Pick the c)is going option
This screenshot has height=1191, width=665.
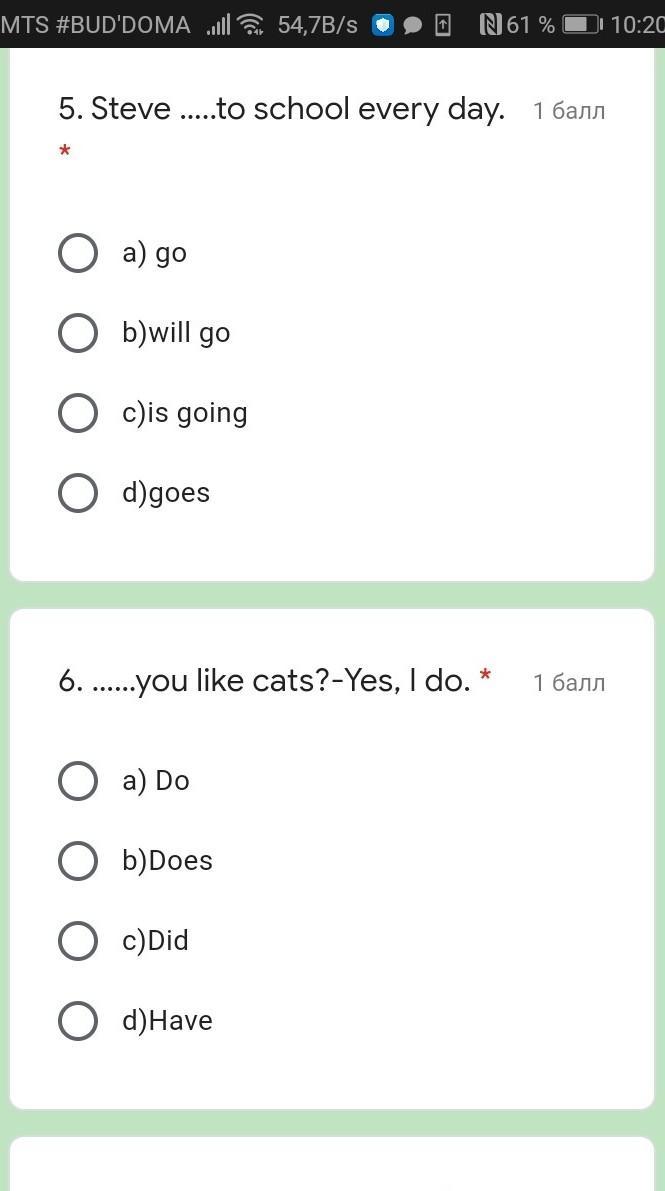click(78, 413)
